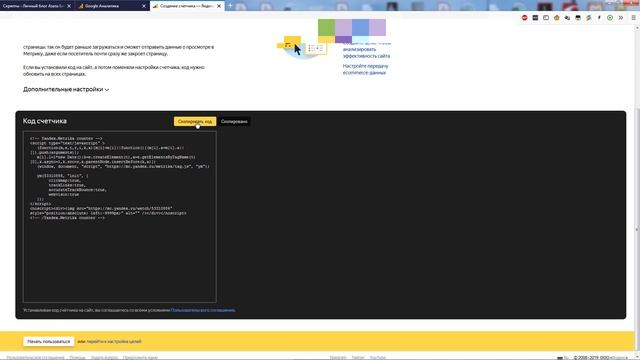
Task: Open a new browser tab with plus
Action: pos(230,6)
